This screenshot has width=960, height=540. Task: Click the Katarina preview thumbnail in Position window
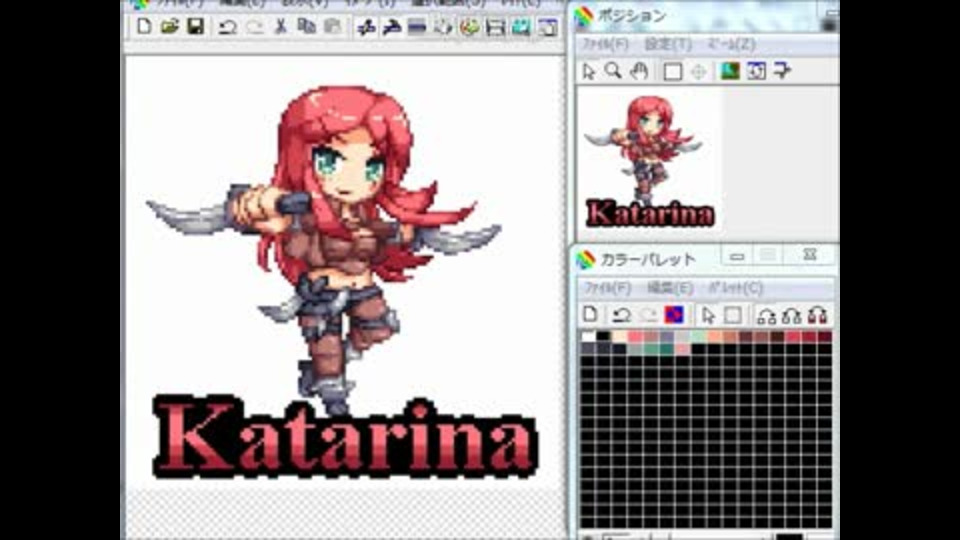(x=649, y=161)
